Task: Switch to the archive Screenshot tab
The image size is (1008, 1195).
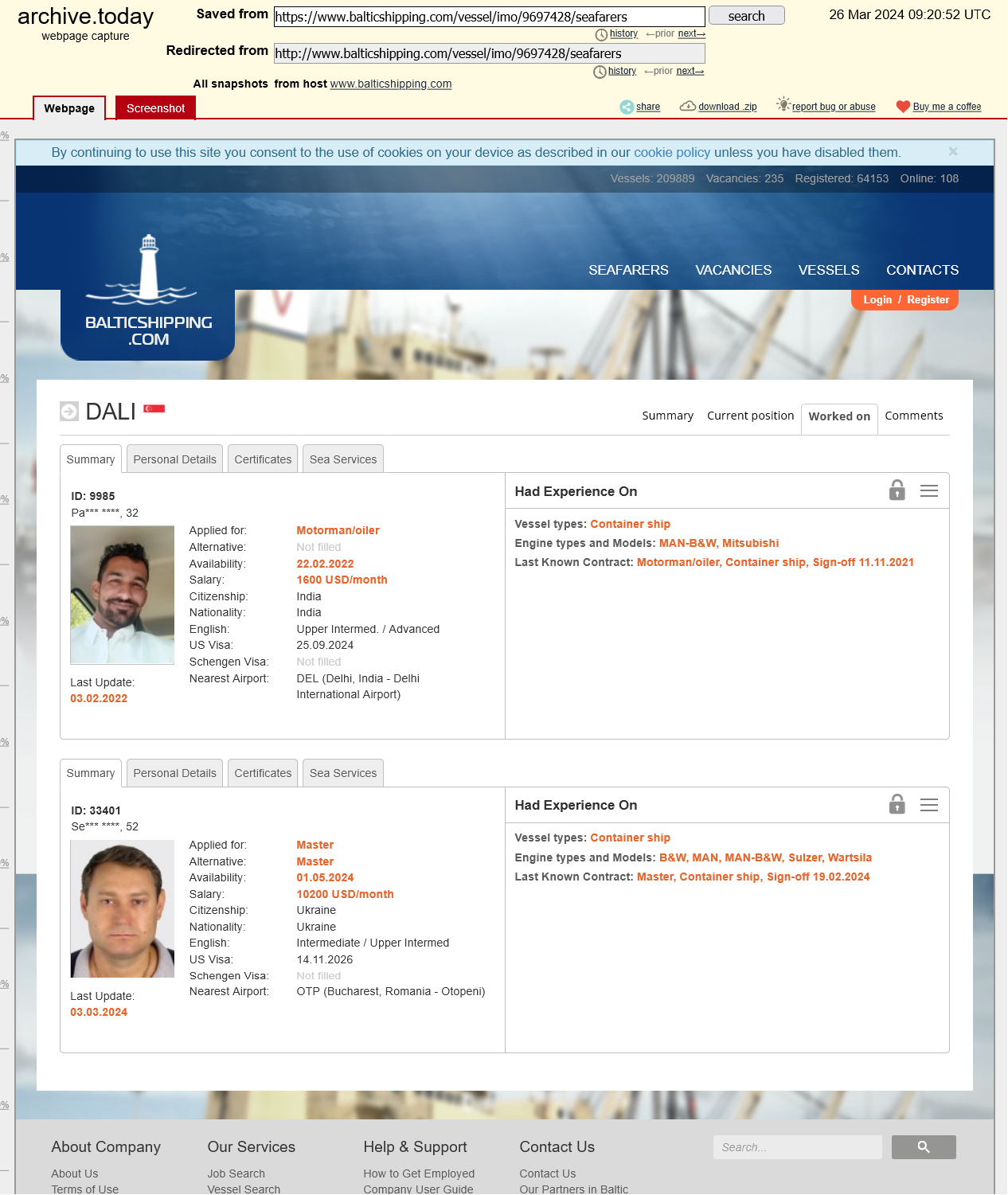Action: click(155, 108)
